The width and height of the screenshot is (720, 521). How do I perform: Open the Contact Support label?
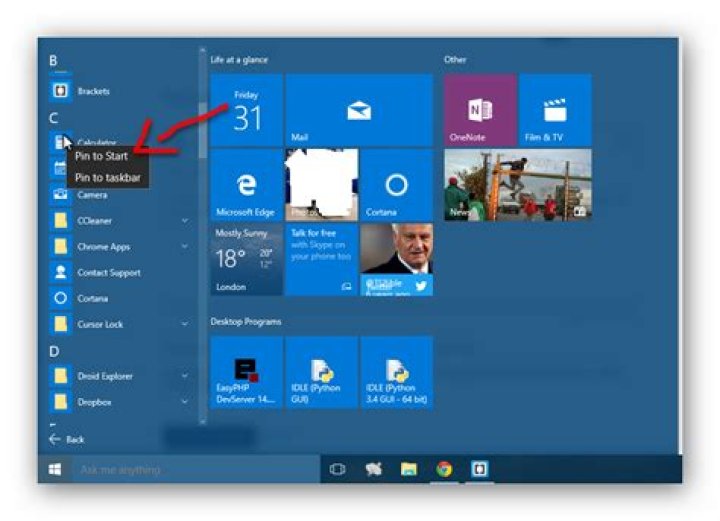click(109, 273)
